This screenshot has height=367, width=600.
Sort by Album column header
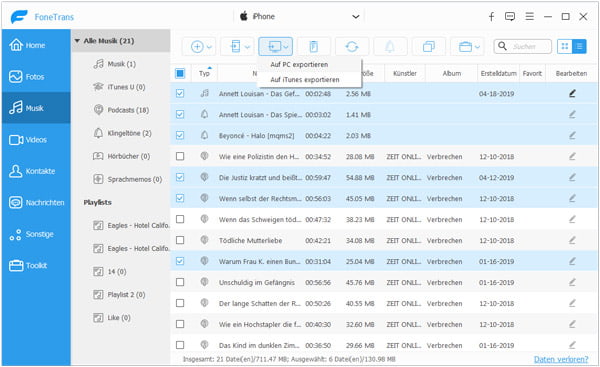tap(452, 73)
